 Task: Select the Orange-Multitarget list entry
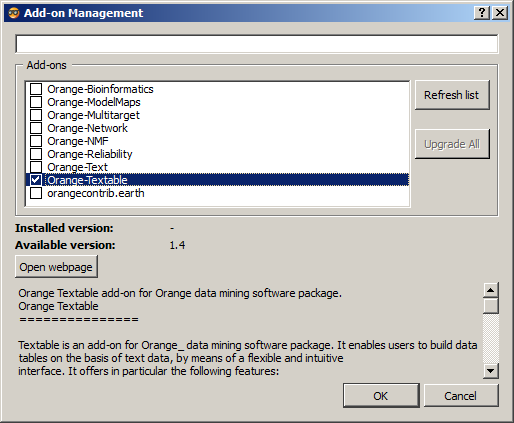point(93,115)
